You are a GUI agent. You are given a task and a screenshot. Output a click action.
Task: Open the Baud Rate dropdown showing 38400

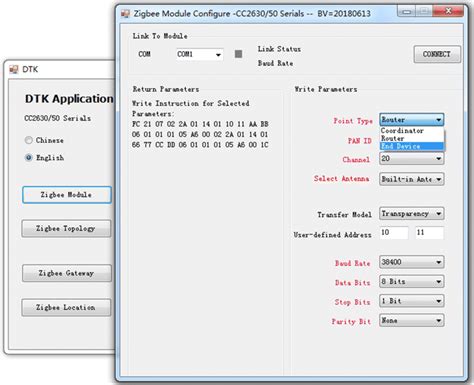point(412,262)
